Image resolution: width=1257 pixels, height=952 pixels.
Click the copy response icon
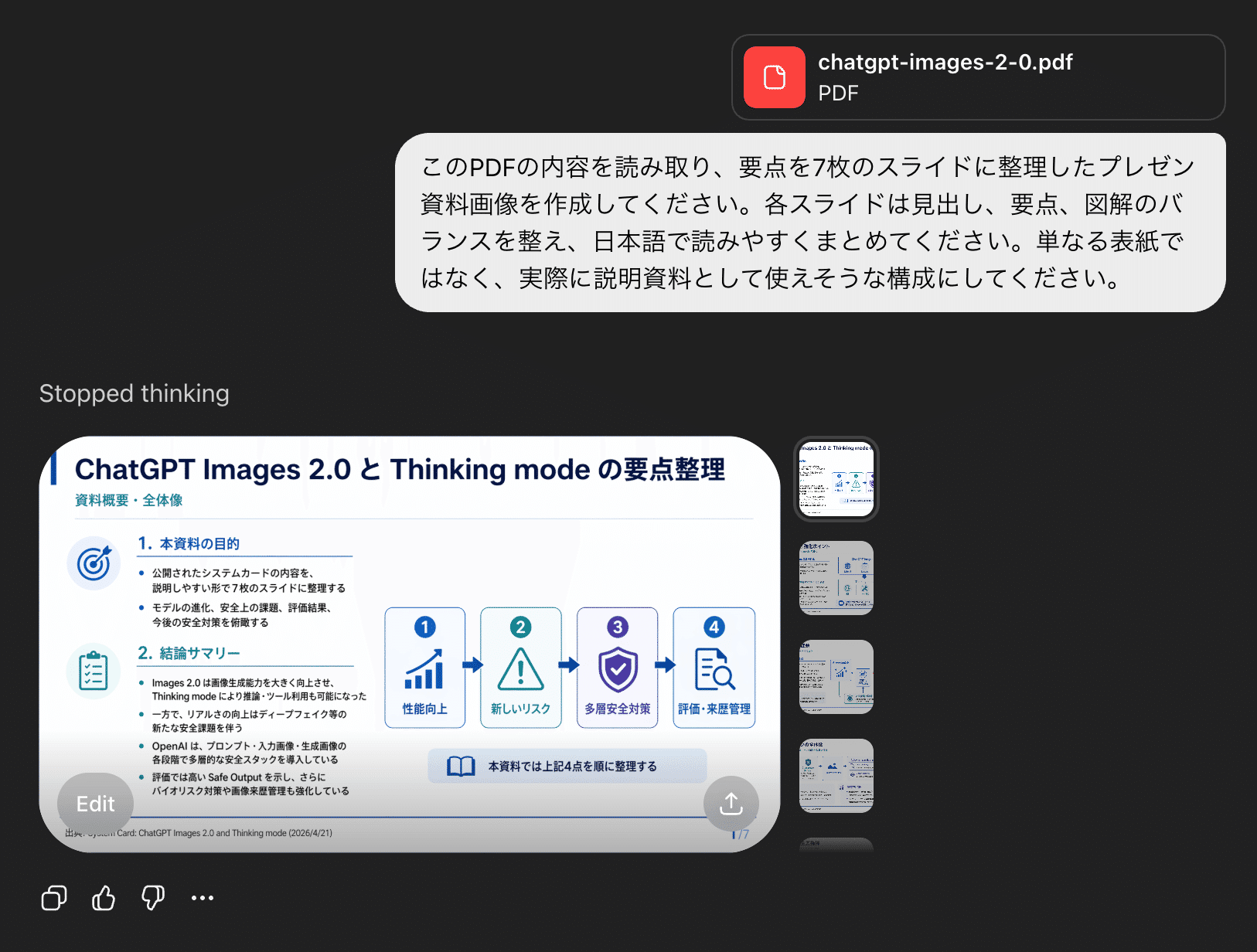tap(54, 898)
